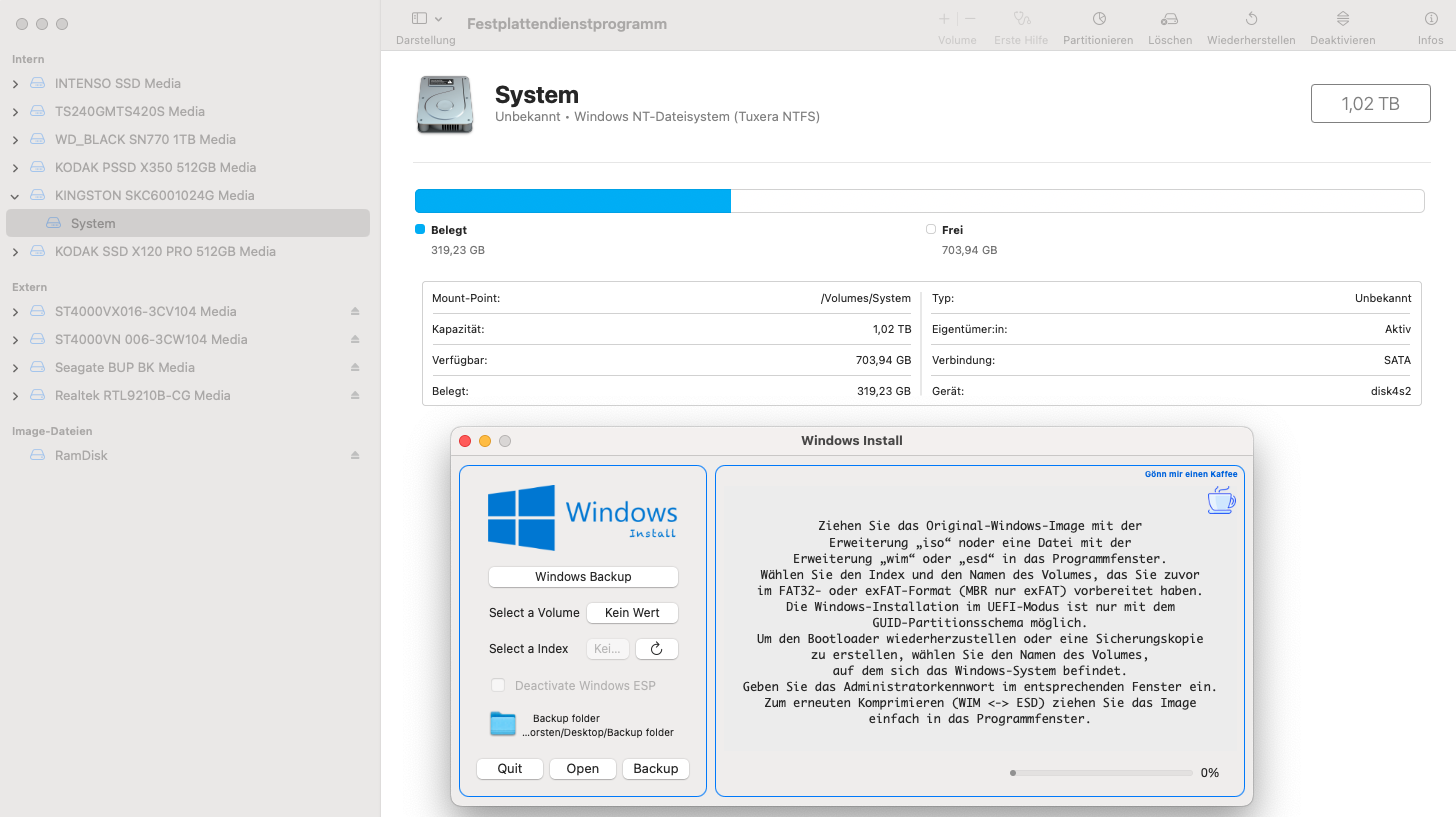Screen dimensions: 1456x817
Task: Select KINGSTON SKC6001024G Media in sidebar
Action: click(x=155, y=196)
